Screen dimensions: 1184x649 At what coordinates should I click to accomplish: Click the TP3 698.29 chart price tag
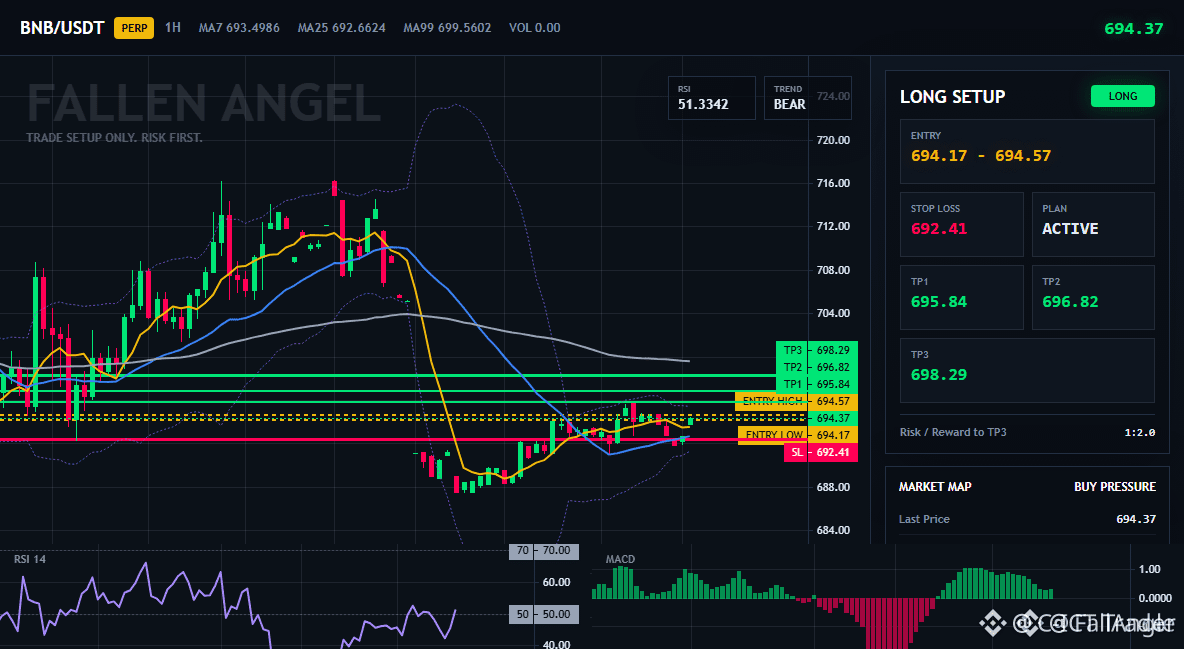(817, 350)
